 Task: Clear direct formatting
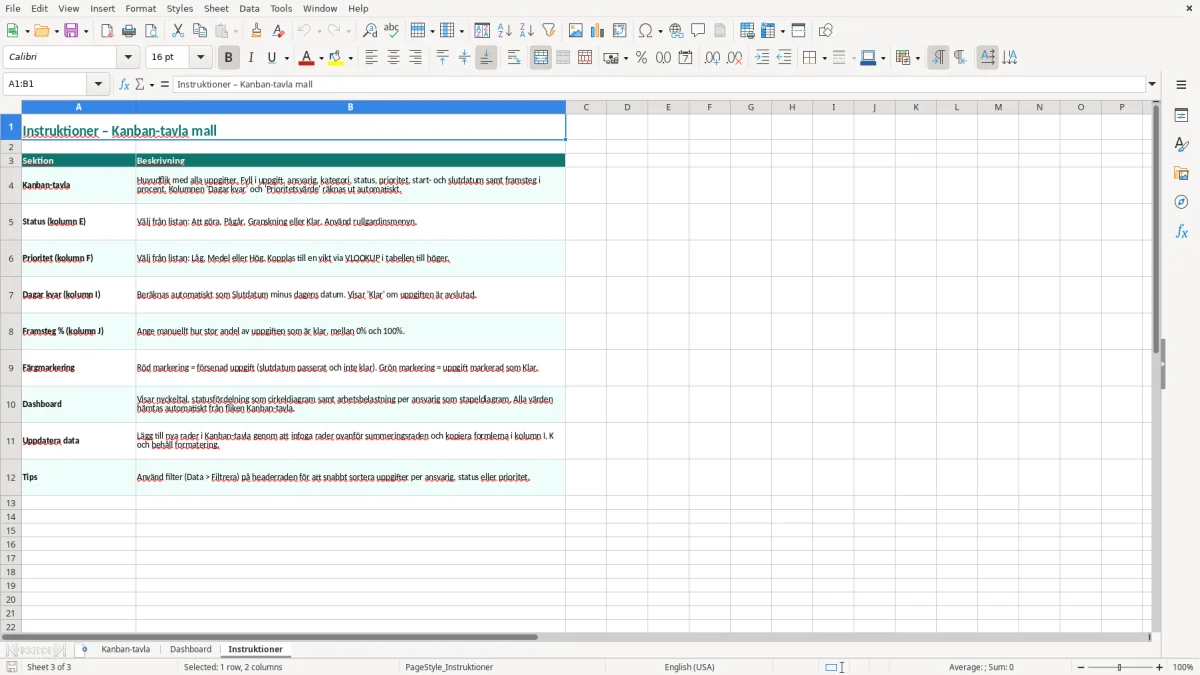279,31
